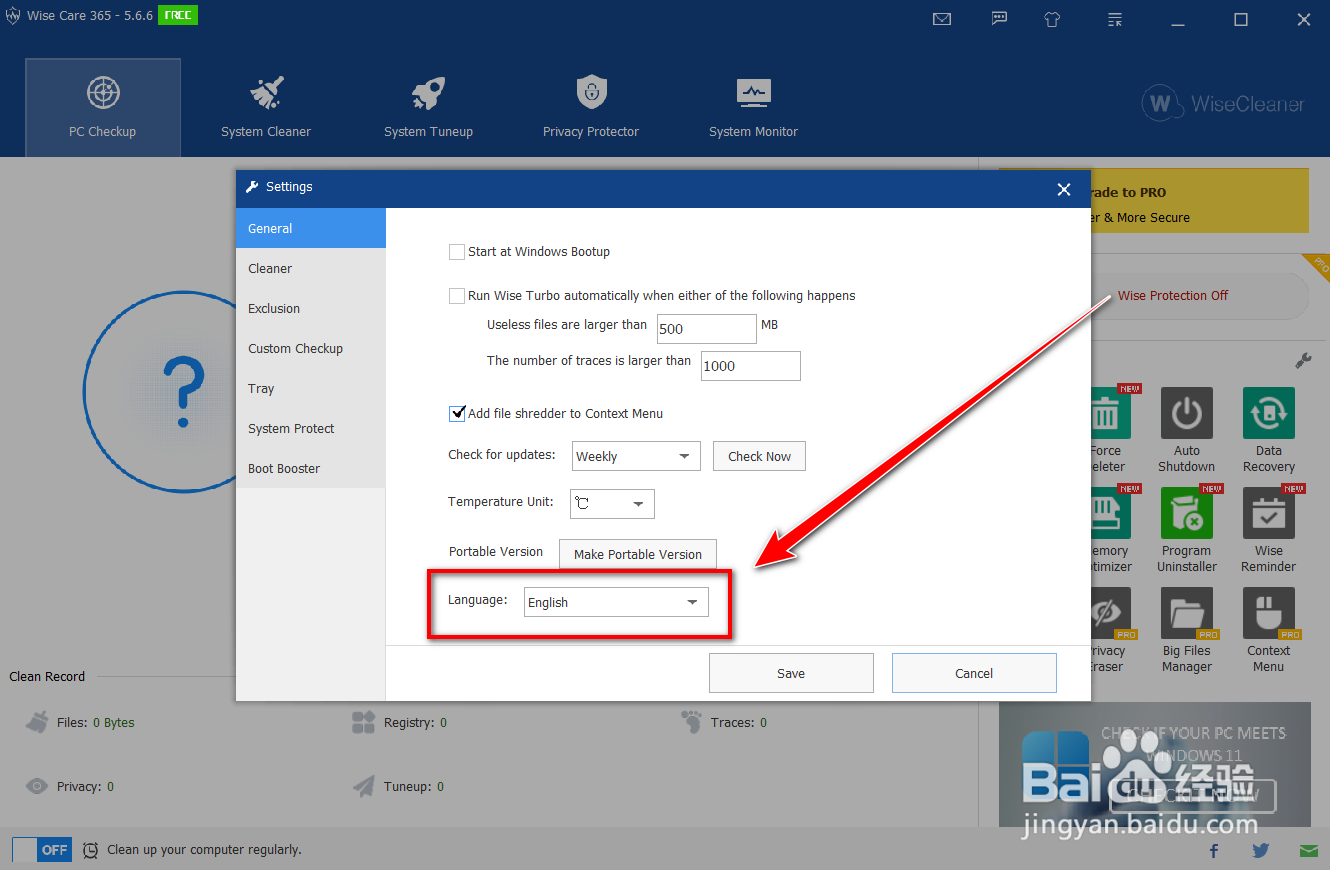Select Tray settings category
The image size is (1330, 870).
pyautogui.click(x=311, y=388)
